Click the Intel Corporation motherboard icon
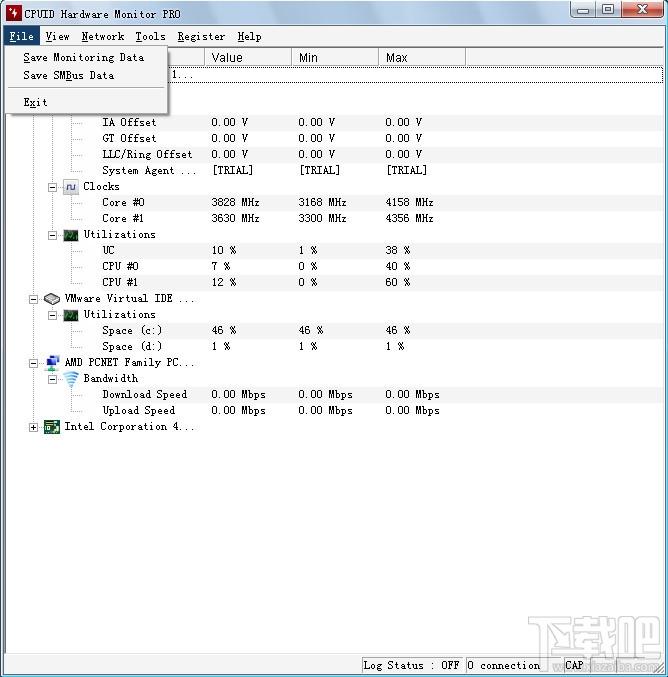This screenshot has width=668, height=677. pos(52,427)
